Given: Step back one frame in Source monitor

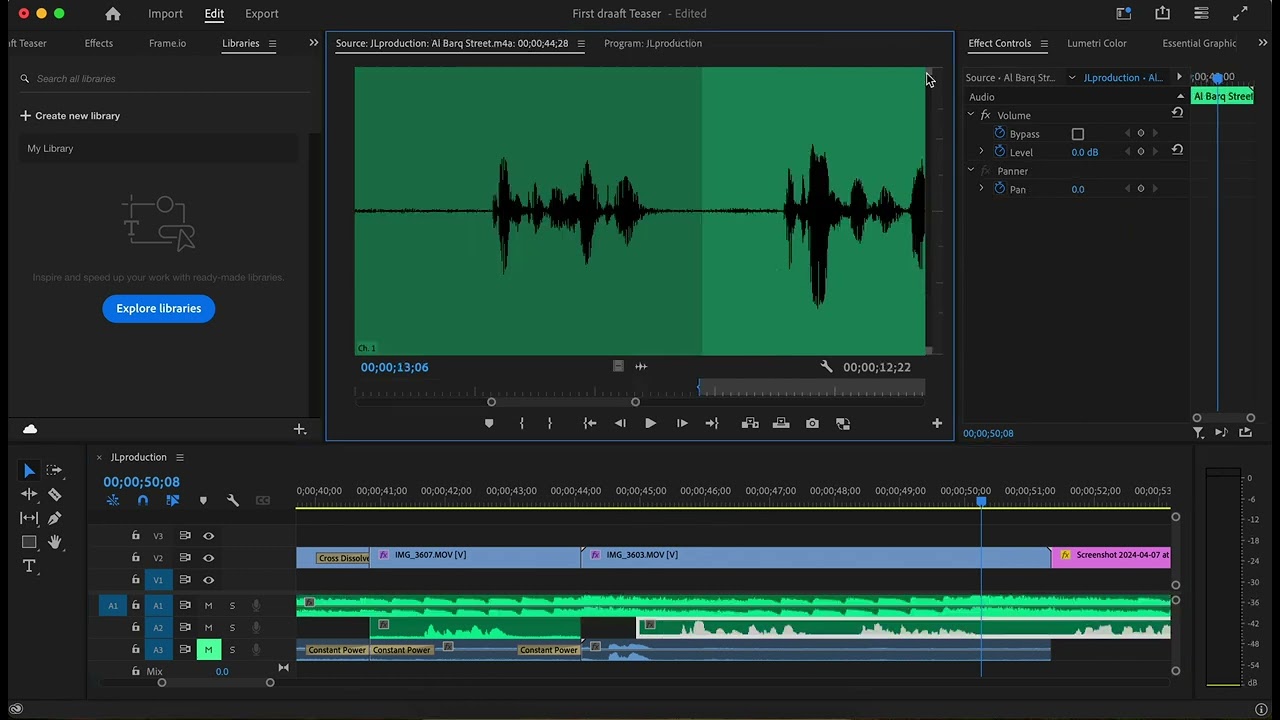Looking at the screenshot, I should [620, 424].
